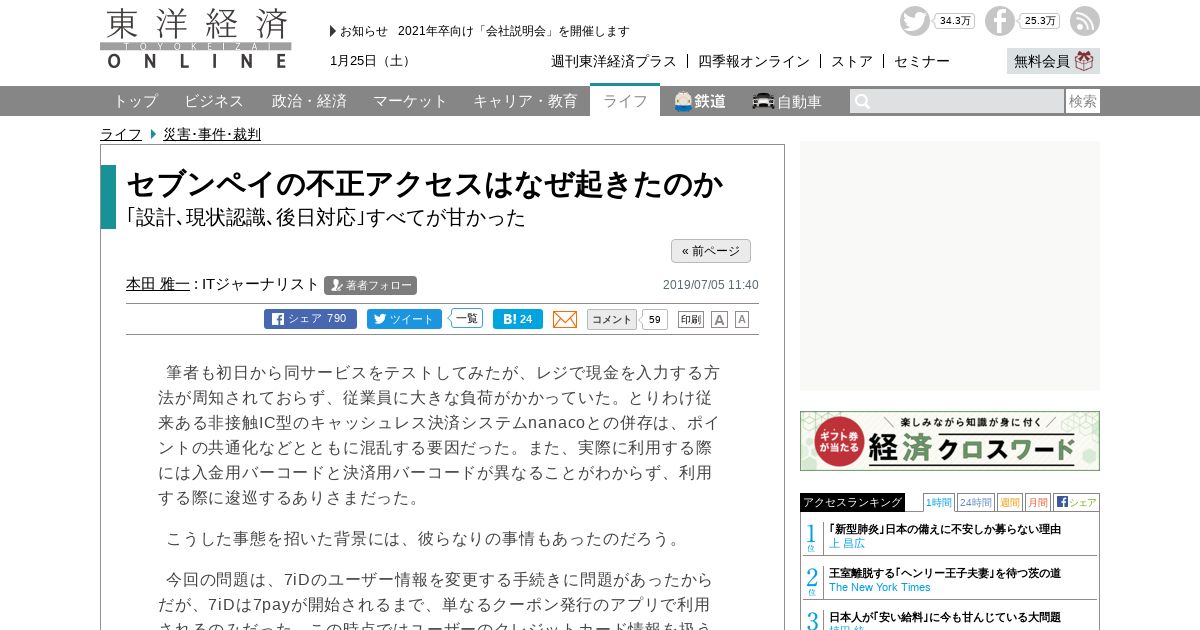Switch ranking to 24時間 tab
Viewport: 1200px width, 630px height.
[976, 502]
